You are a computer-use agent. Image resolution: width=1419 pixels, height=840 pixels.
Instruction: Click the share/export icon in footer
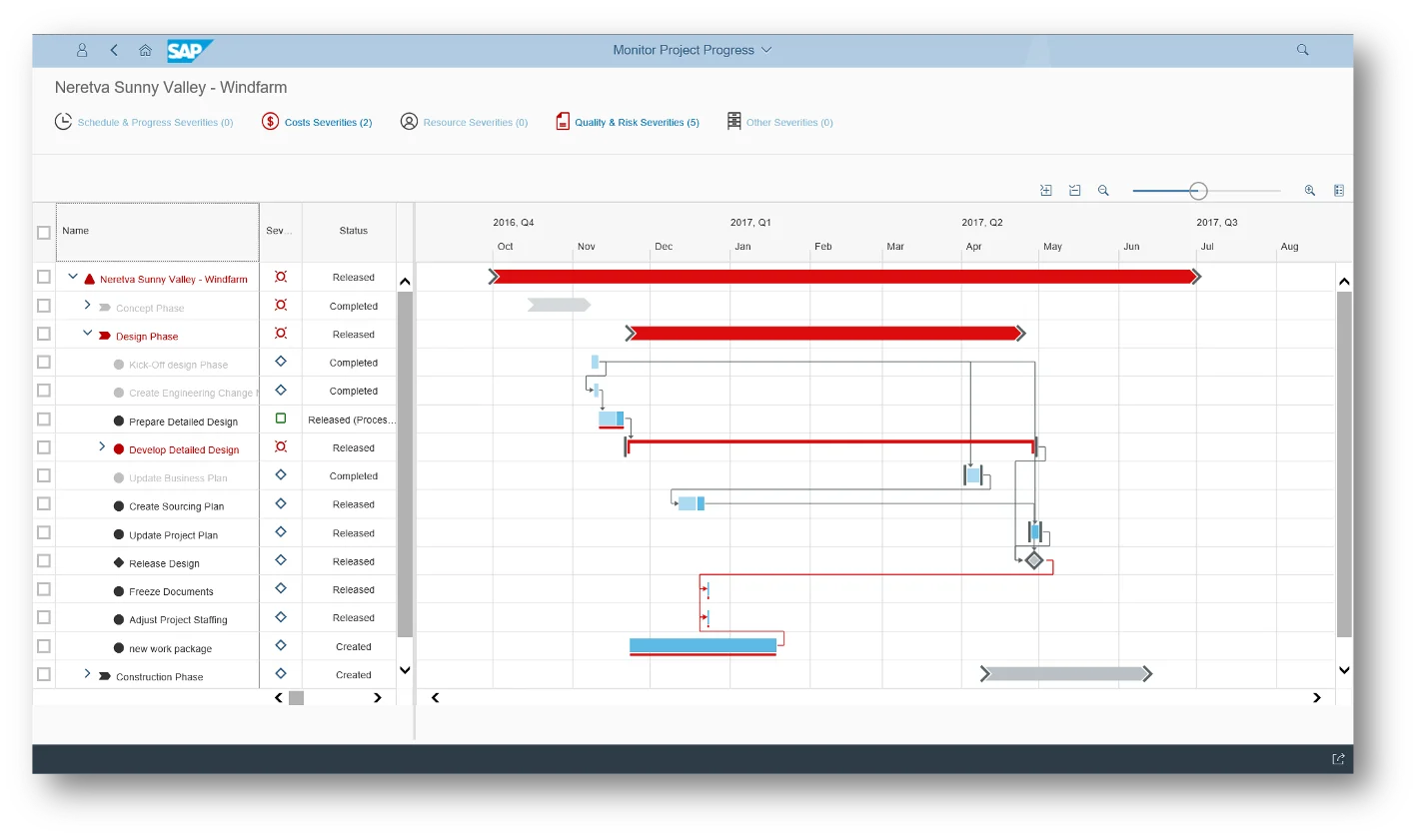click(1338, 759)
